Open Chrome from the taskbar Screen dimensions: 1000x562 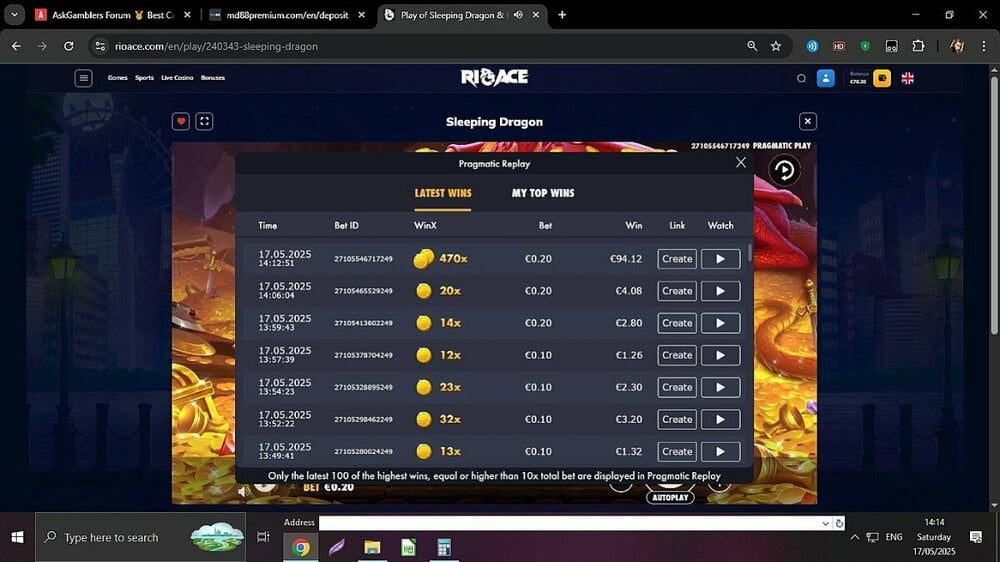tap(301, 547)
